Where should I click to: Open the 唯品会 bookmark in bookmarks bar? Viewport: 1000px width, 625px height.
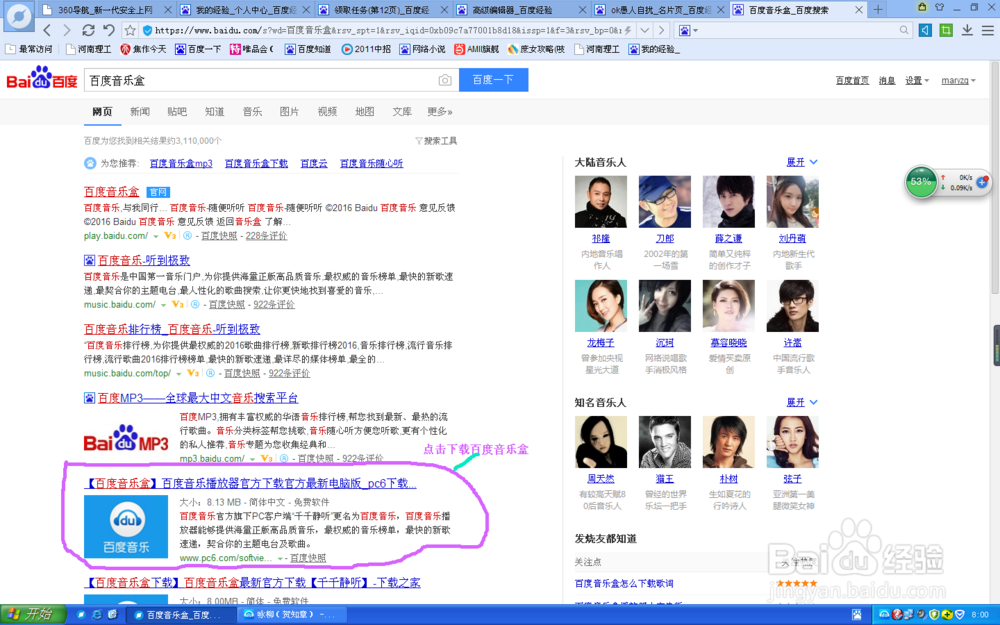click(x=251, y=49)
